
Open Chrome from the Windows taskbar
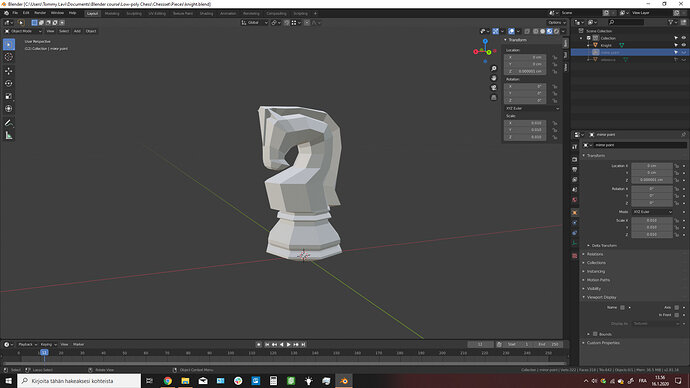coord(168,381)
